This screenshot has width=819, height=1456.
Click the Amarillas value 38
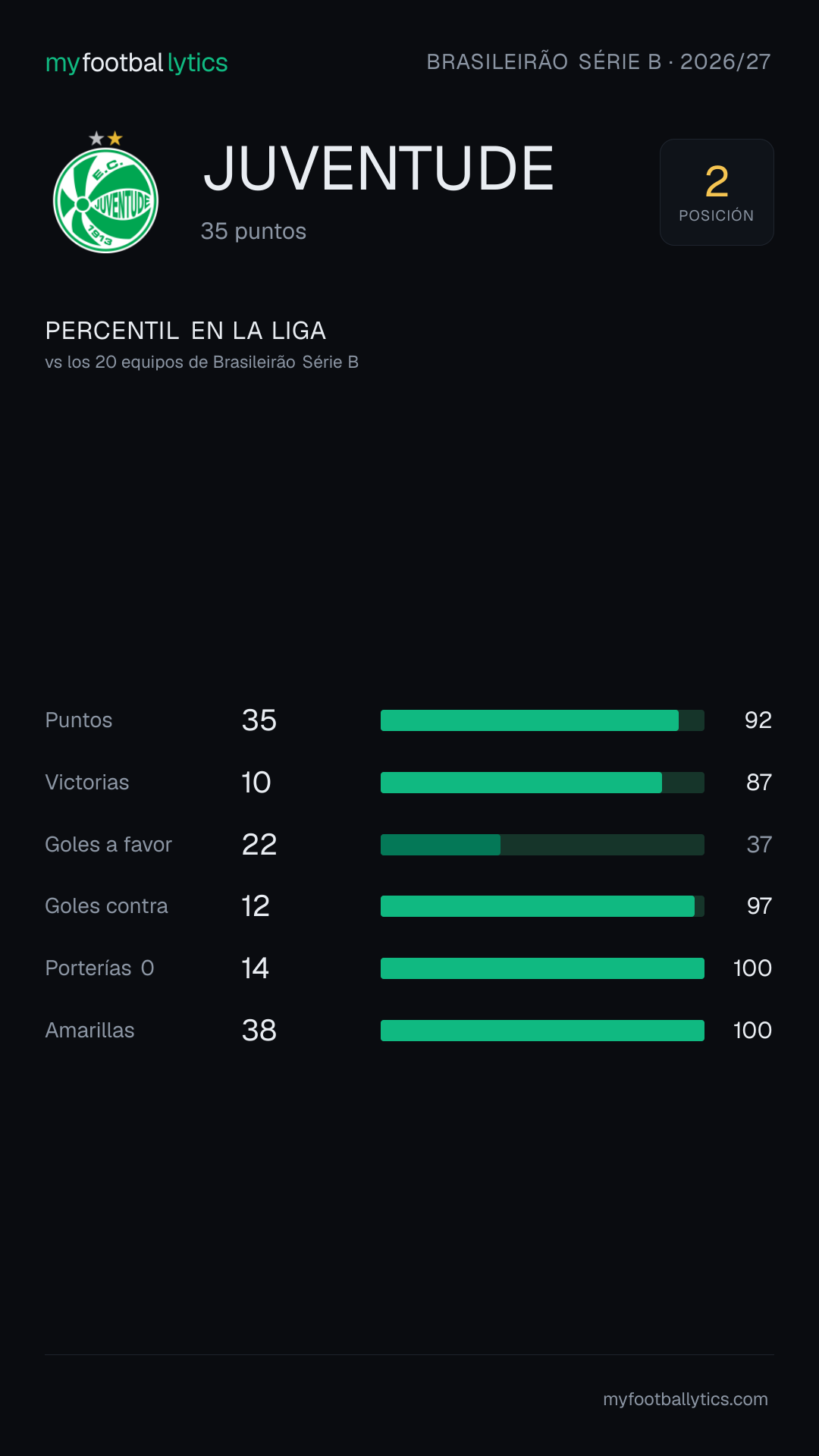pos(259,1031)
